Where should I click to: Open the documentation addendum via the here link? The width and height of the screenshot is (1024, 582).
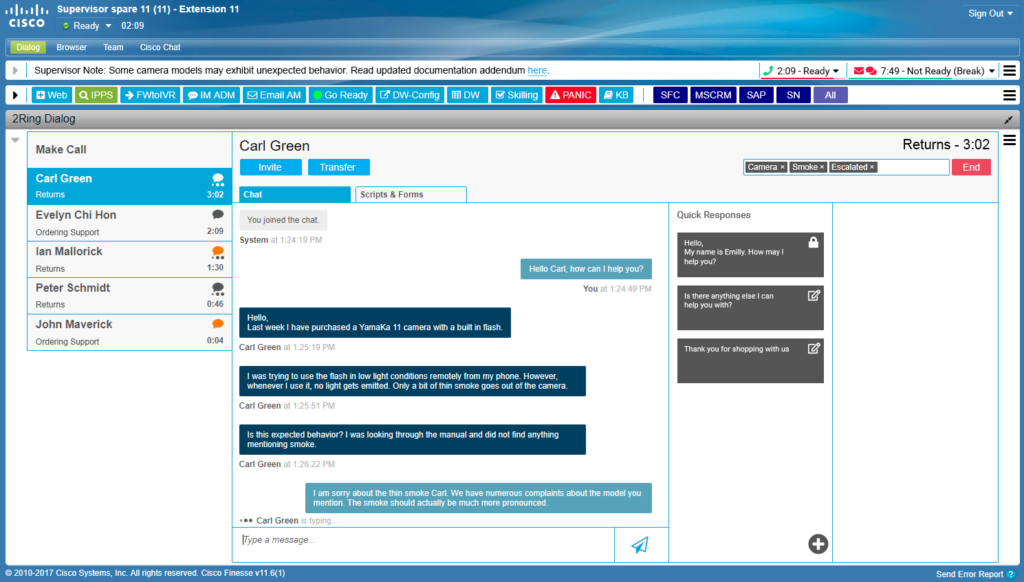(x=537, y=70)
